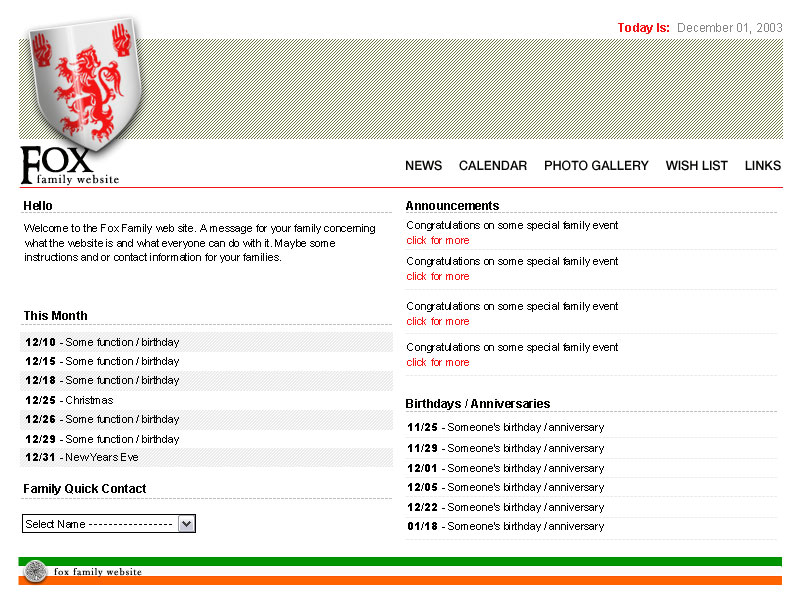This screenshot has width=800, height=600.
Task: Open the NEWS menu item
Action: (x=423, y=166)
